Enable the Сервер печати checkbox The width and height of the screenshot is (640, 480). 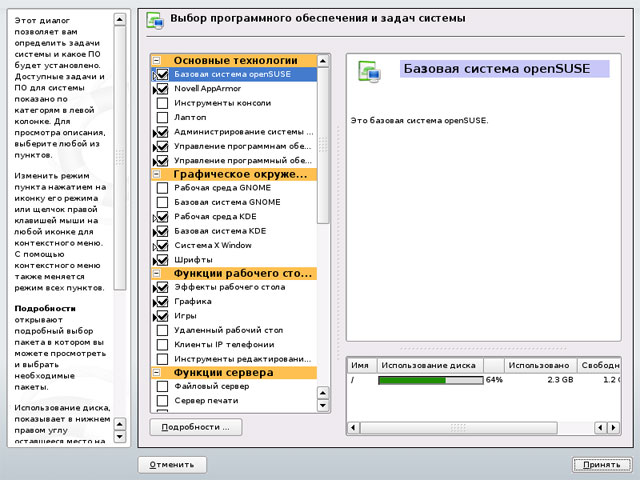coord(162,400)
